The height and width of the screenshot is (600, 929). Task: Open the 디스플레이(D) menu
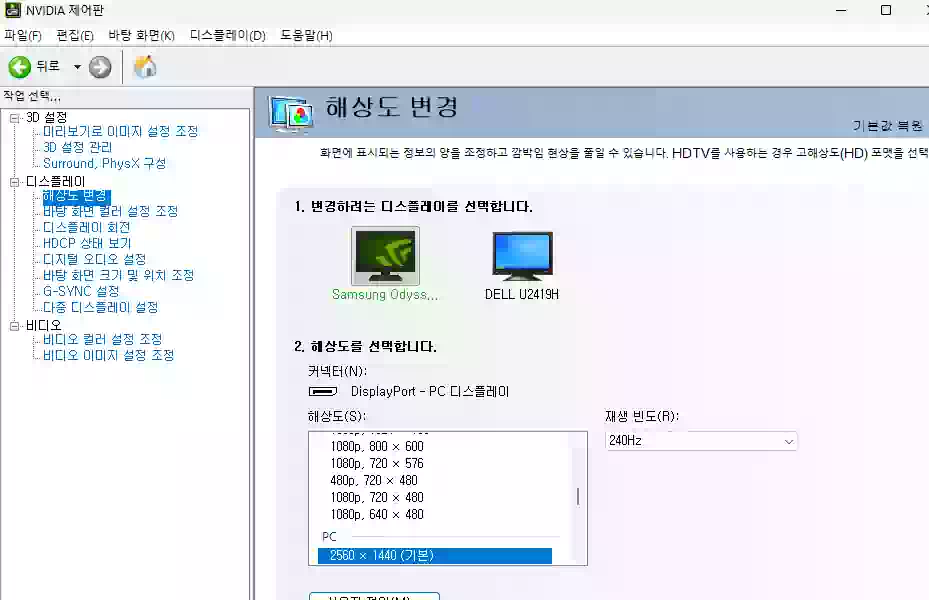(228, 36)
